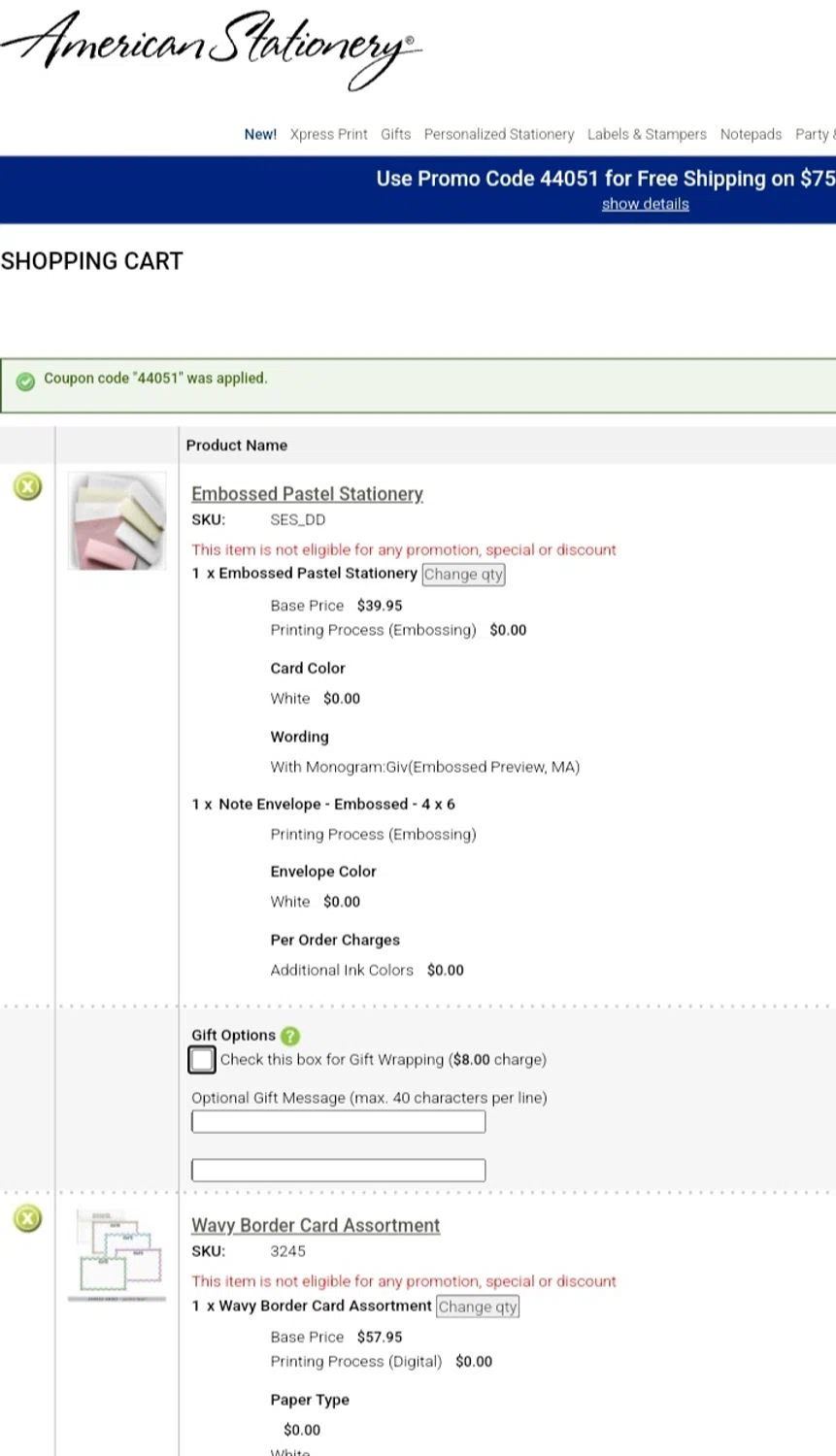Open Labels & Stampers menu
Screen dimensions: 836x1456
tap(647, 134)
